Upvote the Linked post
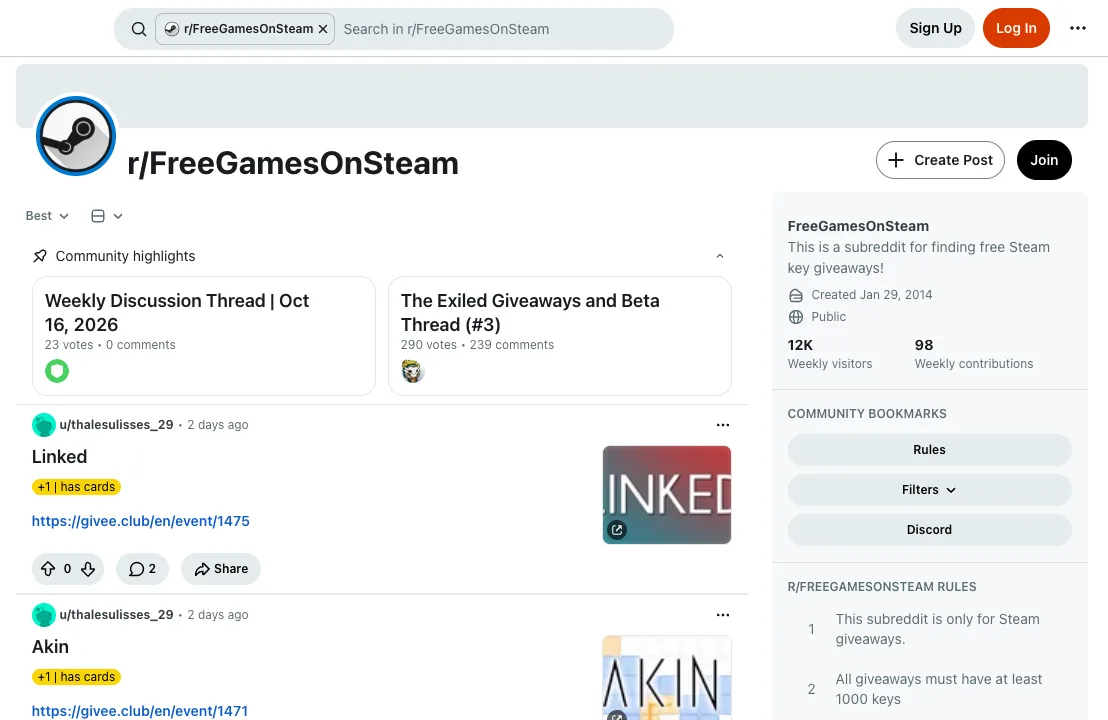This screenshot has width=1108, height=720. coord(48,569)
